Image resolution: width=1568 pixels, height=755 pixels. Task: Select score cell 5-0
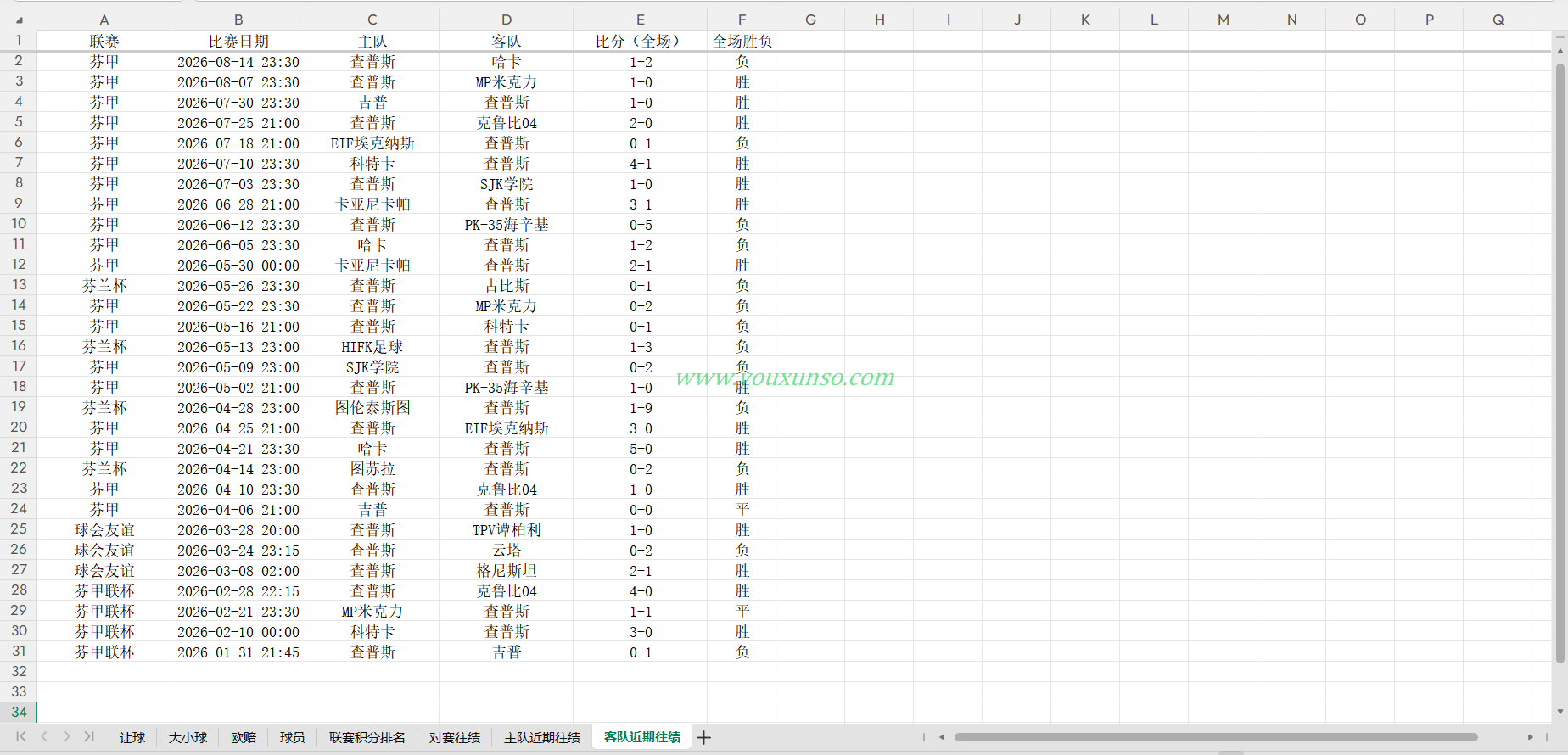(x=641, y=449)
